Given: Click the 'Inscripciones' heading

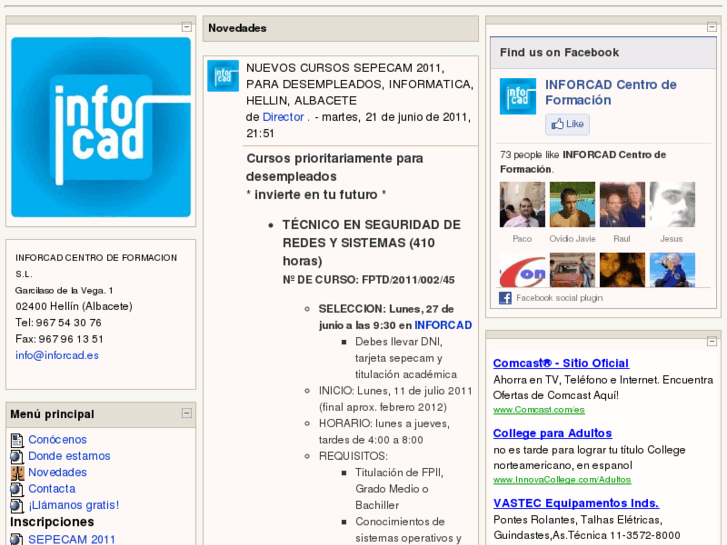Looking at the screenshot, I should 52,522.
